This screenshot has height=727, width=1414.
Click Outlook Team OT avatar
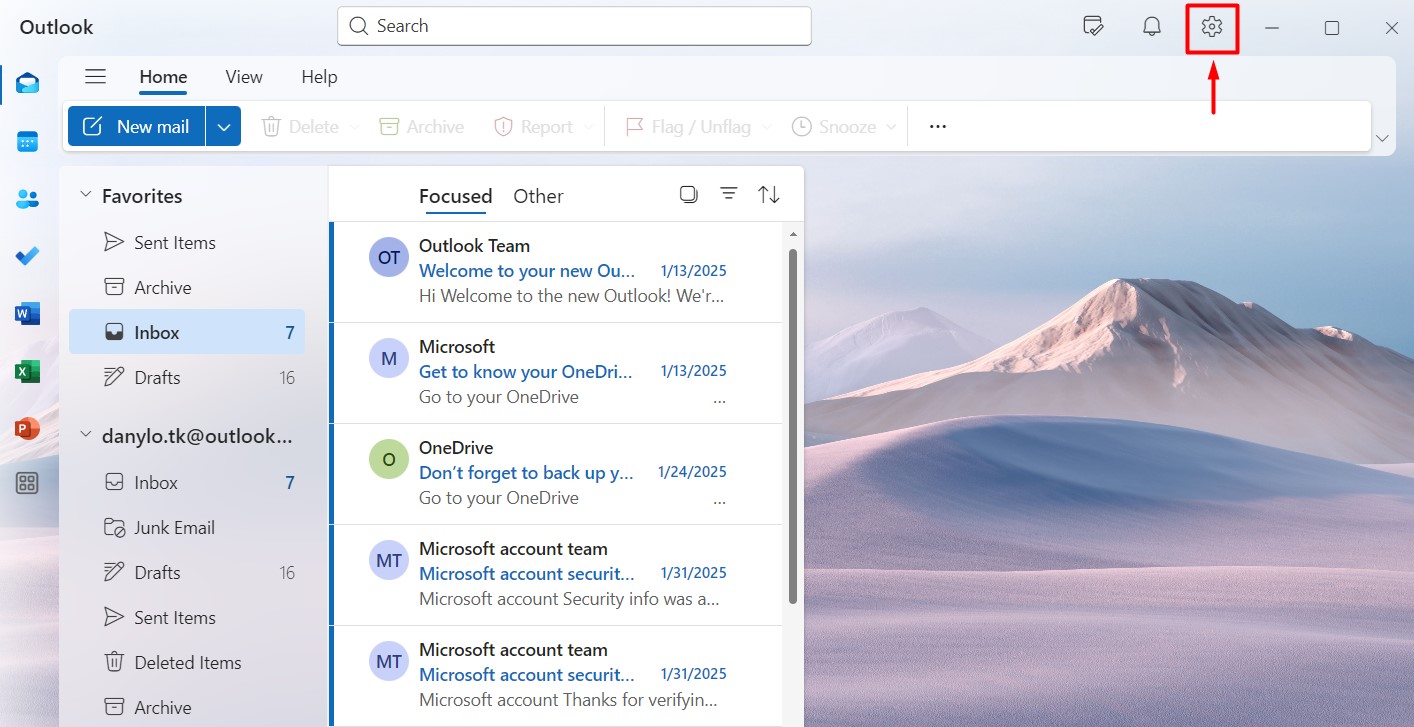(x=389, y=258)
